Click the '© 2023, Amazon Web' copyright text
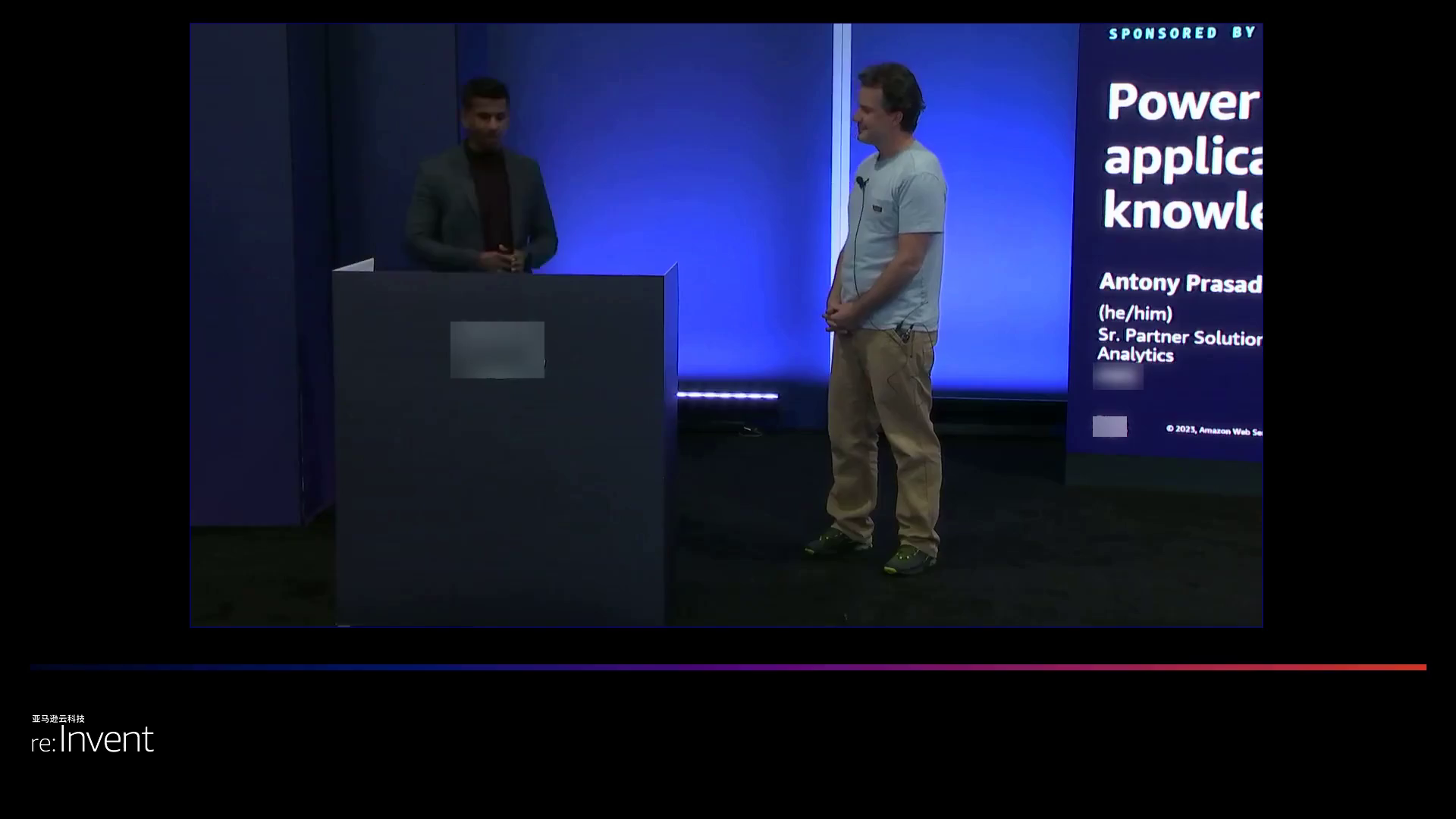 [1213, 430]
